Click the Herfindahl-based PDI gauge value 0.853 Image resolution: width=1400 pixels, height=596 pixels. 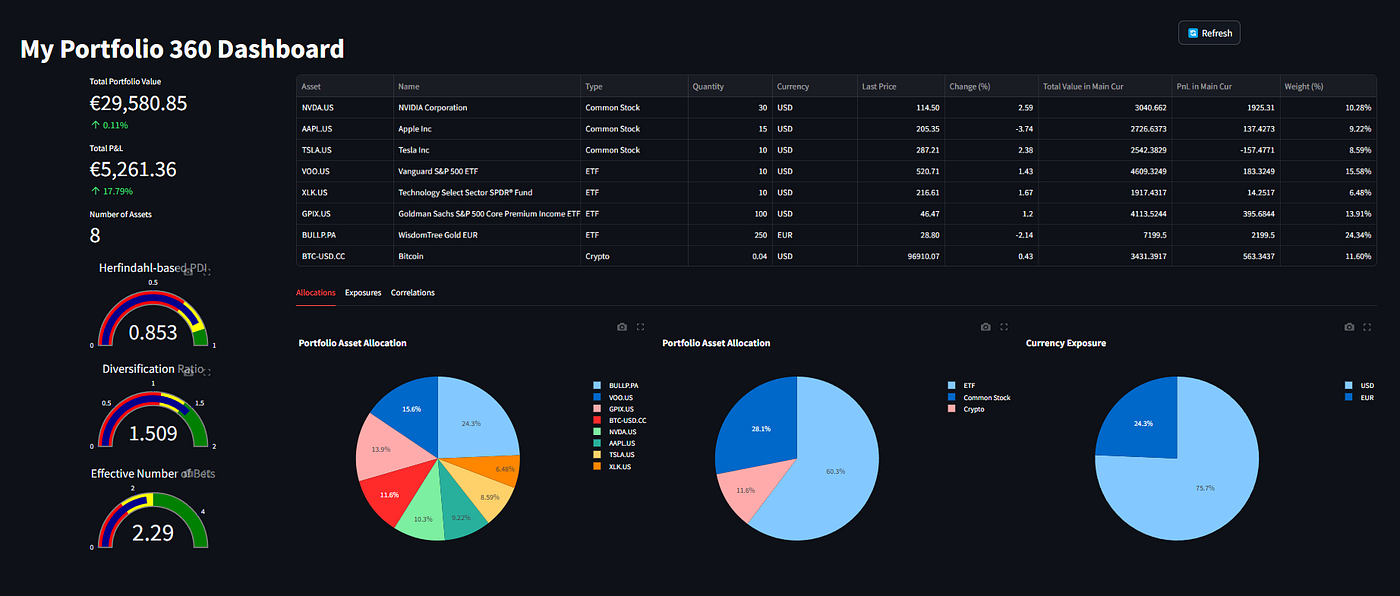pyautogui.click(x=153, y=333)
